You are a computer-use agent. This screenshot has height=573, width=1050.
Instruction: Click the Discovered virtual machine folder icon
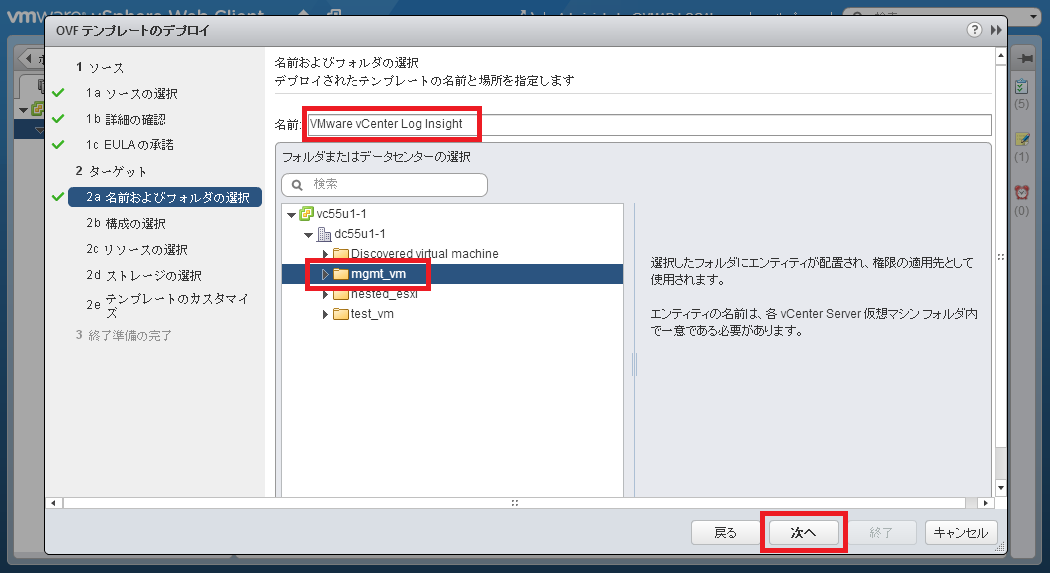coord(341,254)
